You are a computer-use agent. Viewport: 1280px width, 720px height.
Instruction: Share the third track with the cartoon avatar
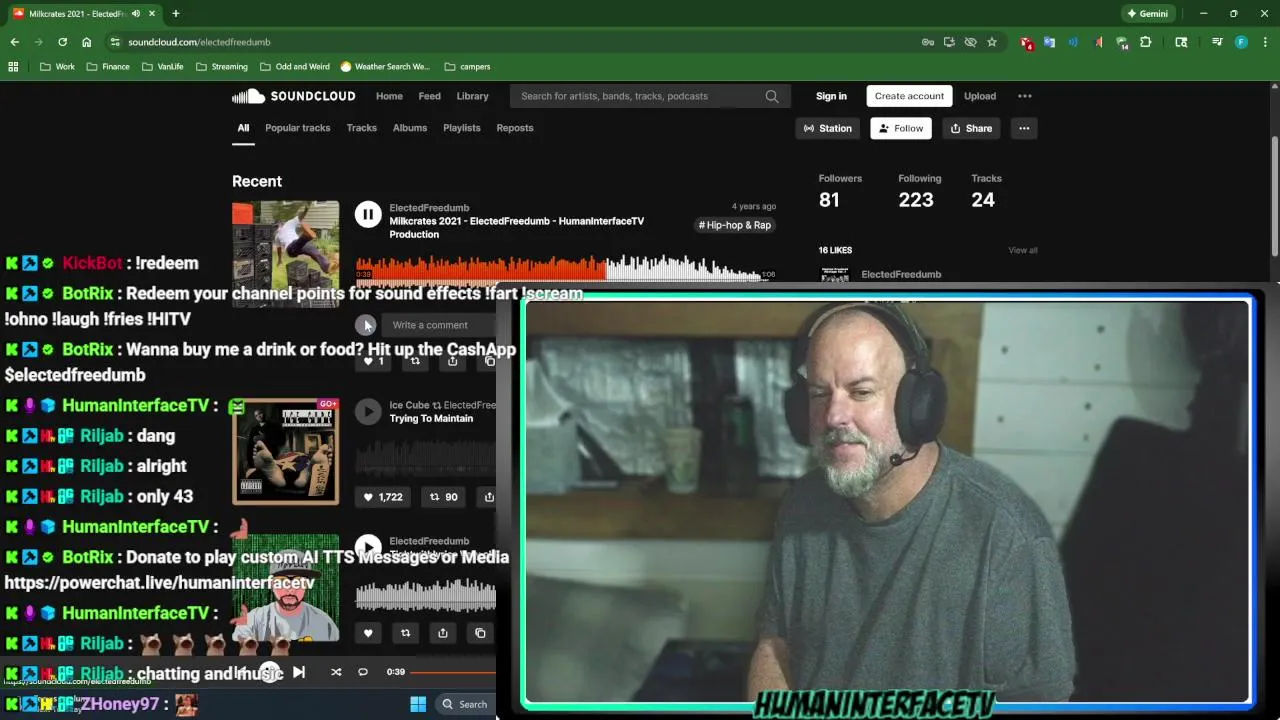(442, 633)
